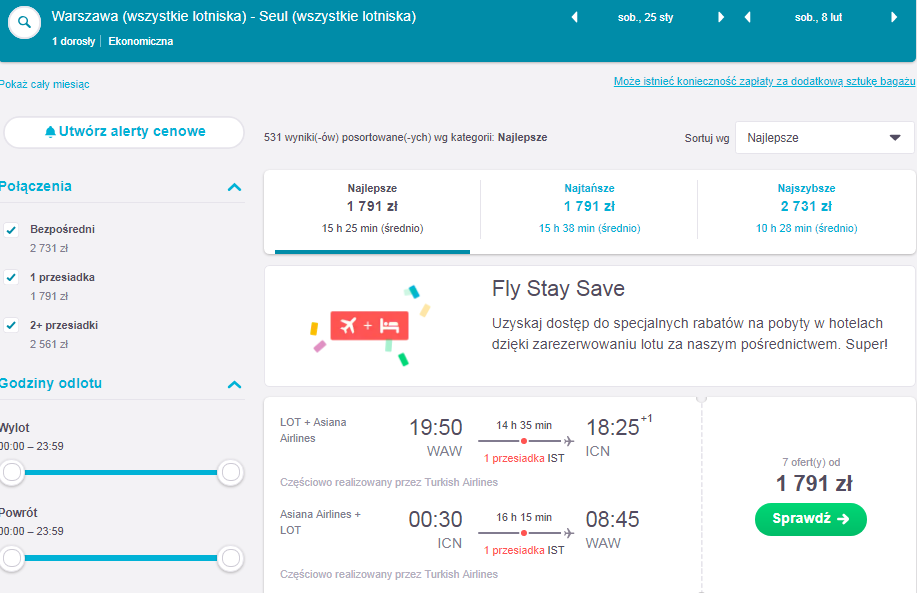The width and height of the screenshot is (917, 593).
Task: Uncheck the 2+ przesiadki checkbox
Action: click(11, 326)
